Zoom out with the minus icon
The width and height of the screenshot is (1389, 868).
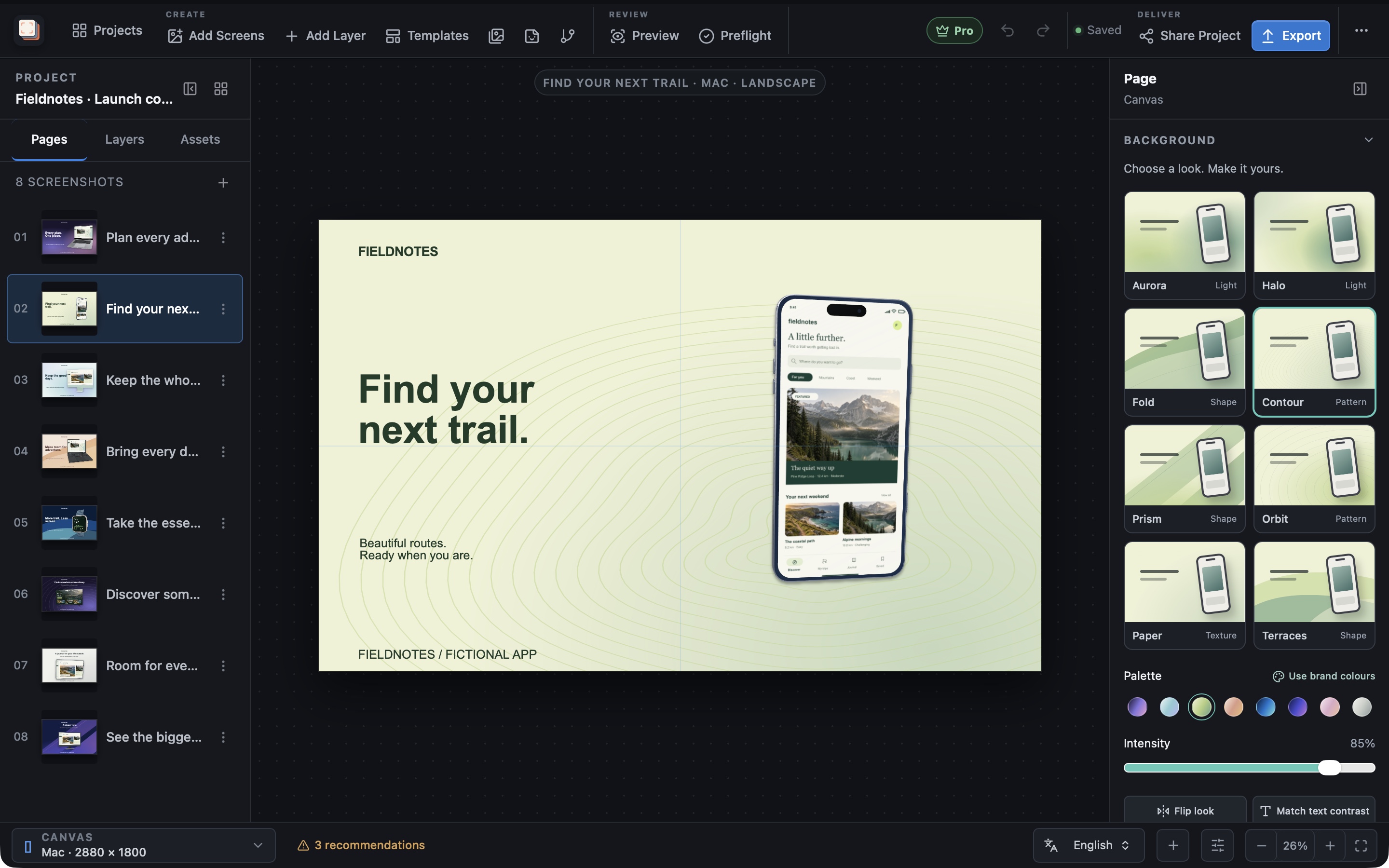pos(1261,846)
